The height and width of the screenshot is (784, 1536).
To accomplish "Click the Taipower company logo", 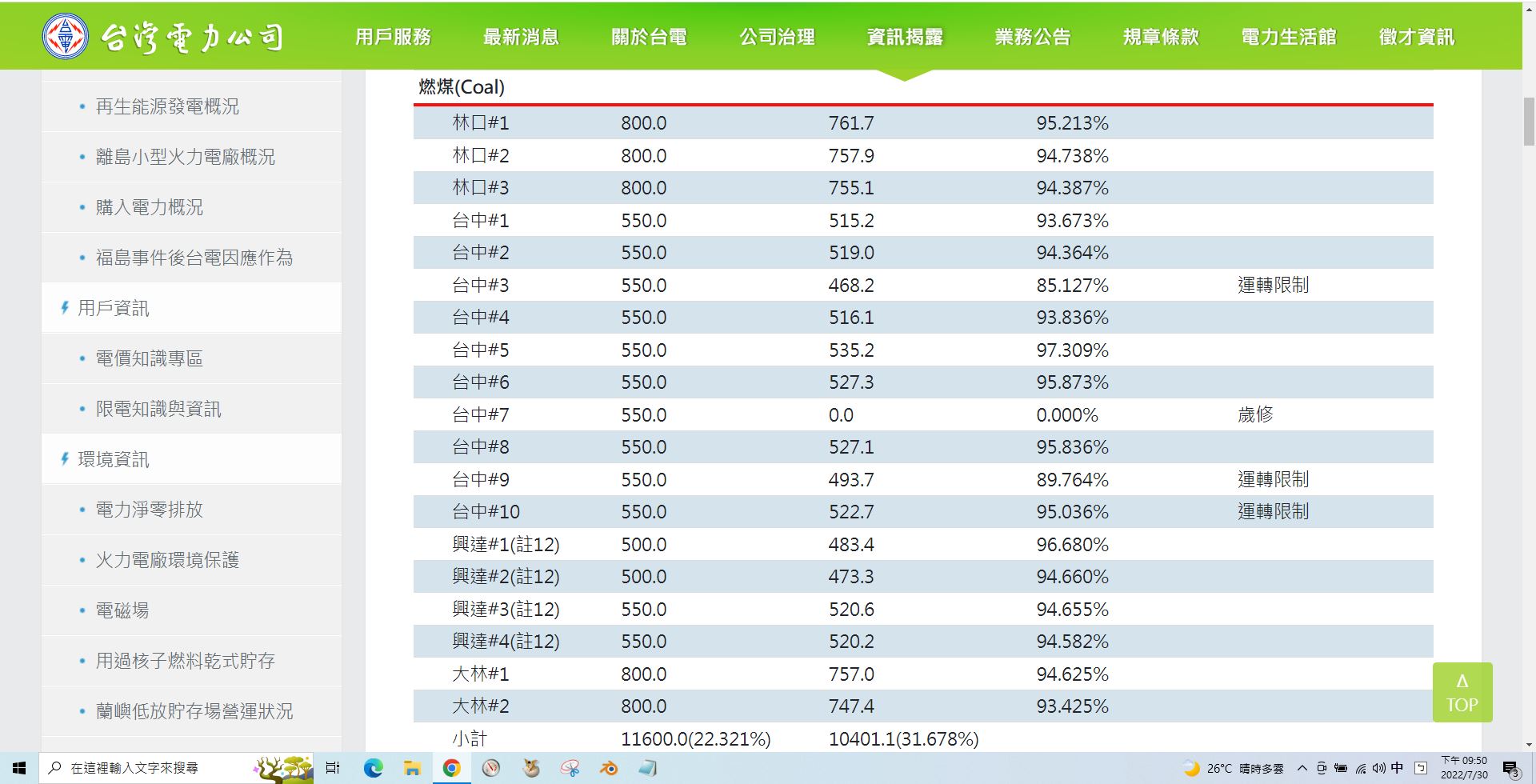I will coord(163,37).
